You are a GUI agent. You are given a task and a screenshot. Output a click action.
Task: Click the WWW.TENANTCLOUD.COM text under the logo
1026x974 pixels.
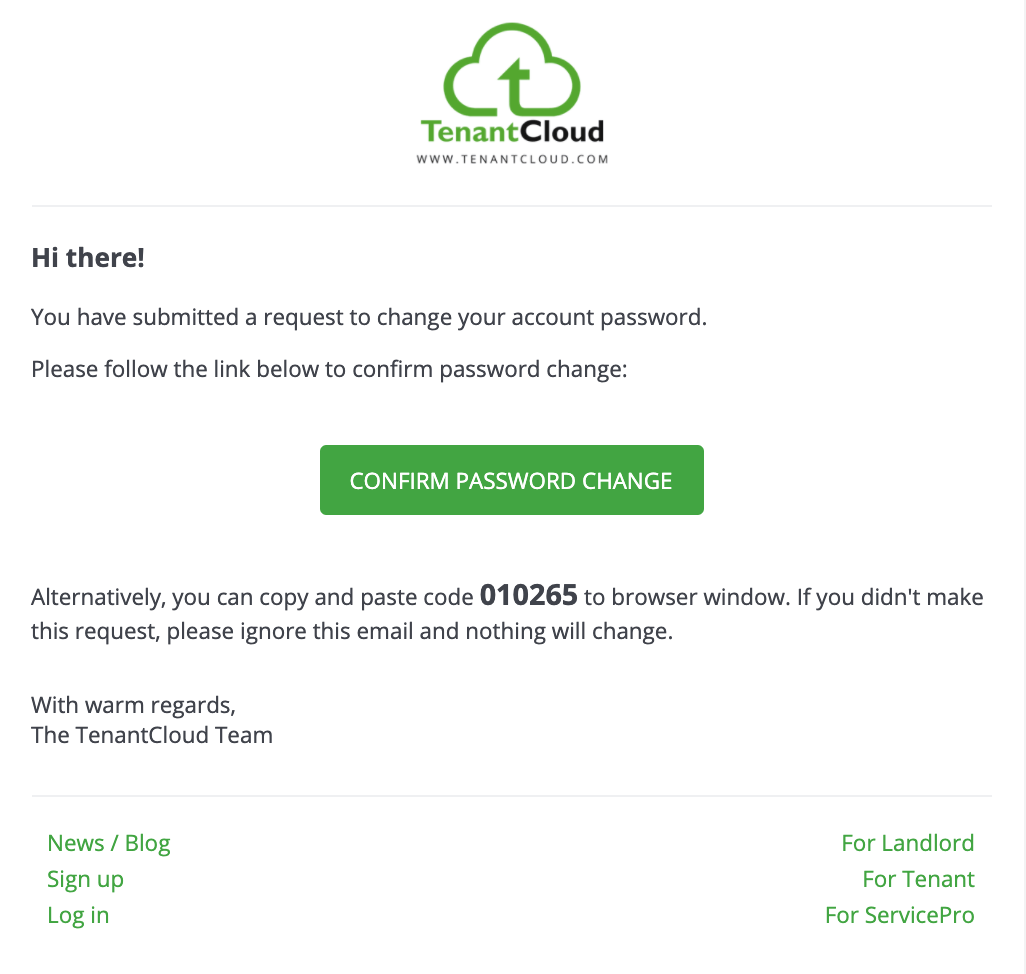[512, 159]
